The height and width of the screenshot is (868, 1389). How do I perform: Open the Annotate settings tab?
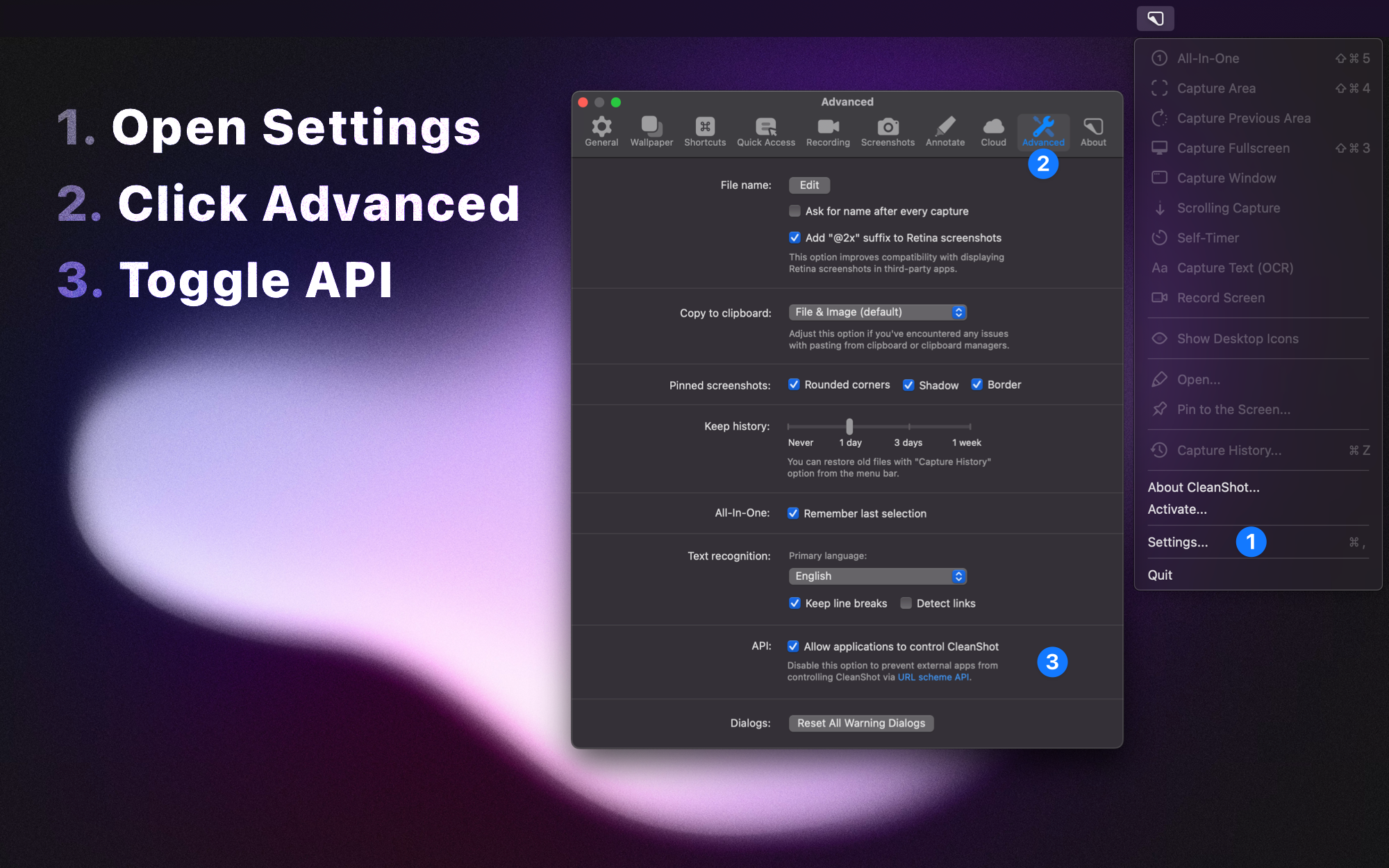945,131
